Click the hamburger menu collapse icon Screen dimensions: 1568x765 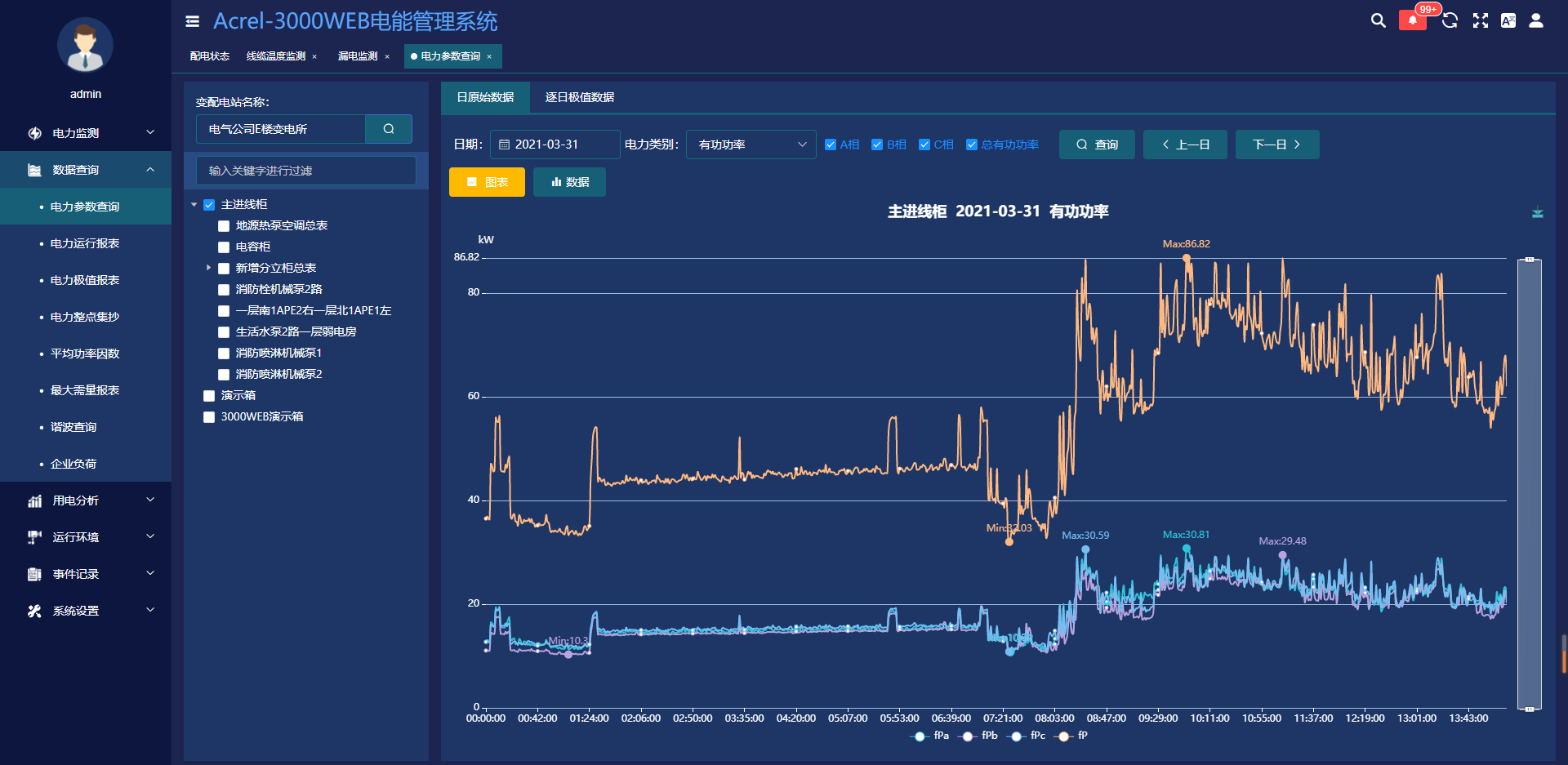coord(193,21)
